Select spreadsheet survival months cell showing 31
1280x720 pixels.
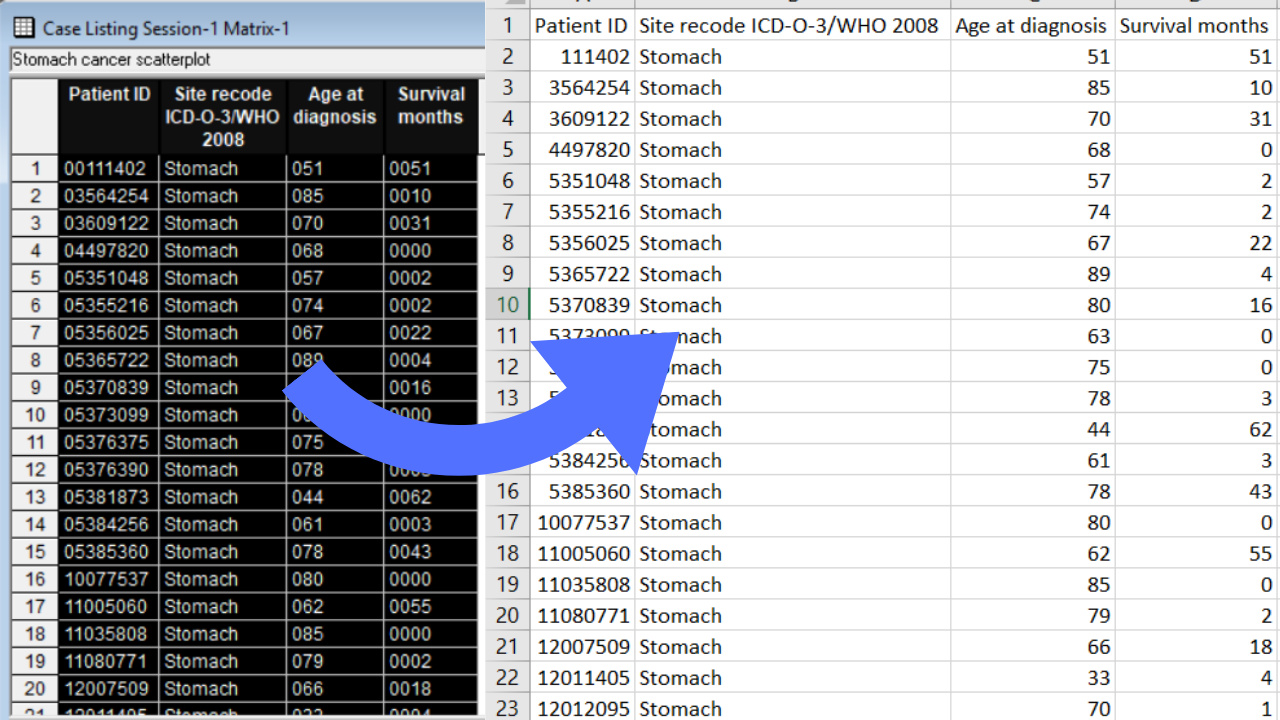point(1197,118)
